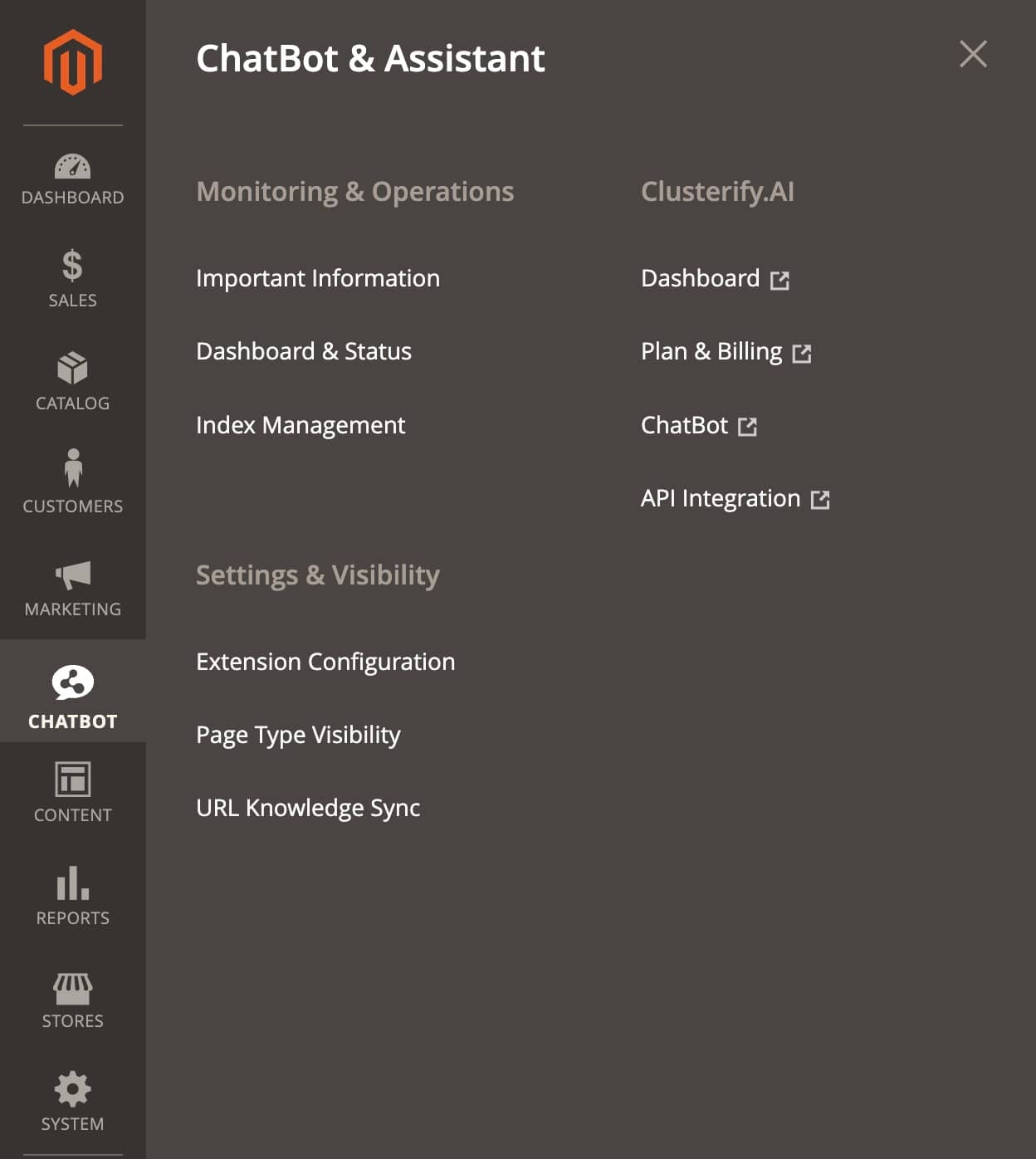
Task: Click the SYSTEM sidebar label
Action: (x=73, y=1124)
